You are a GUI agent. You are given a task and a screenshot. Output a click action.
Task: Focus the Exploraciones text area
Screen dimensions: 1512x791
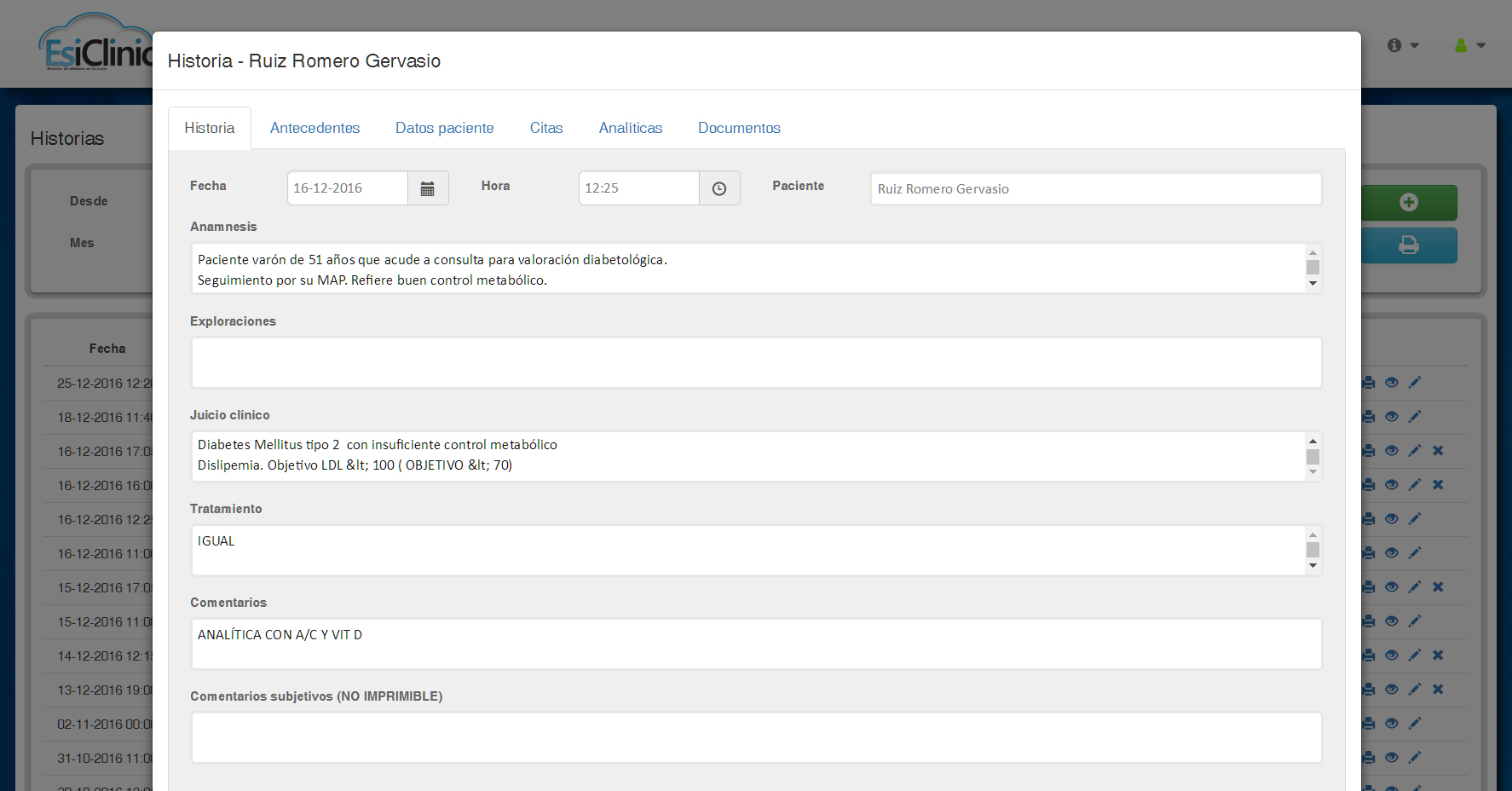756,363
